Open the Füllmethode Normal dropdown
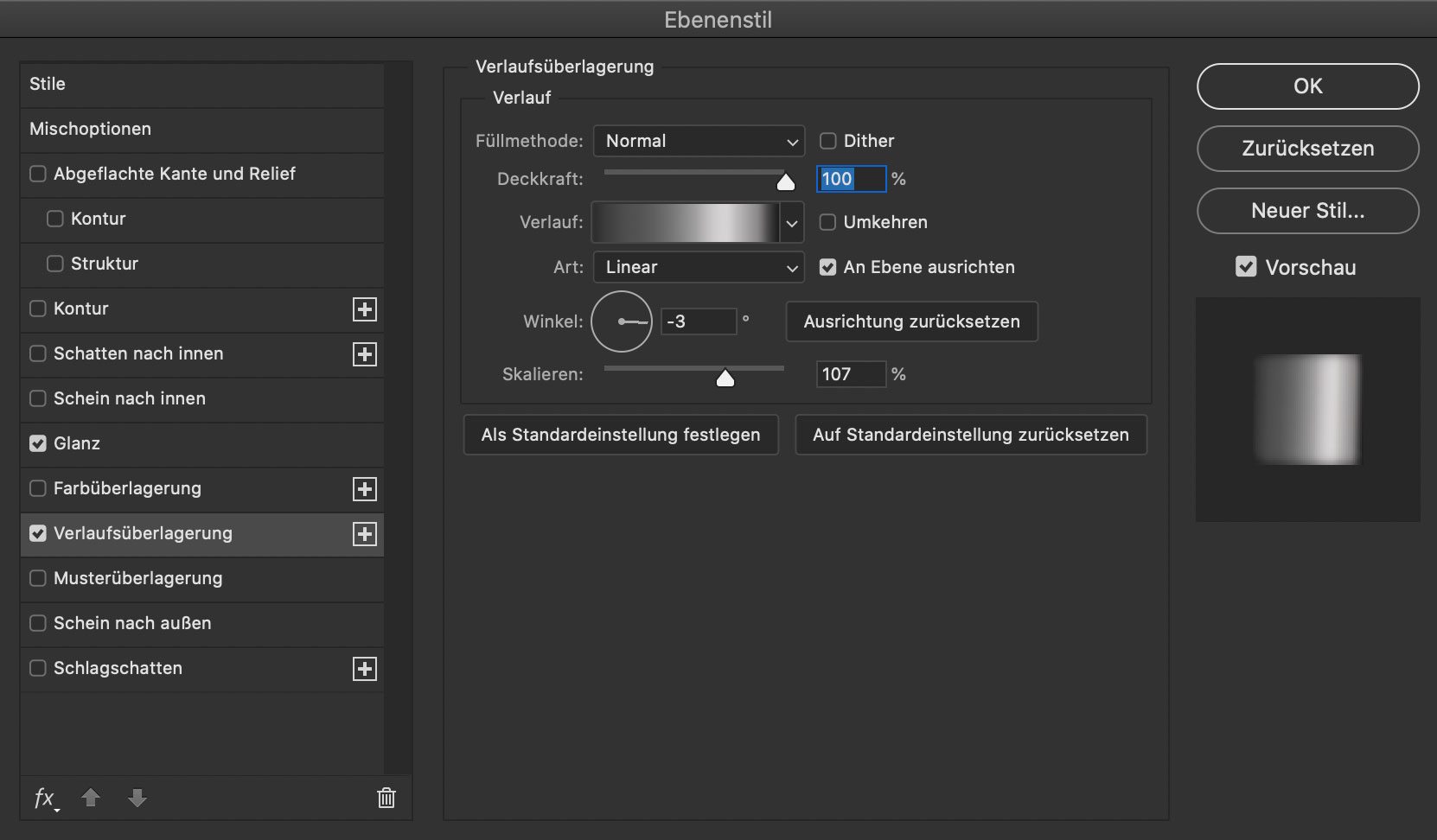 click(699, 141)
